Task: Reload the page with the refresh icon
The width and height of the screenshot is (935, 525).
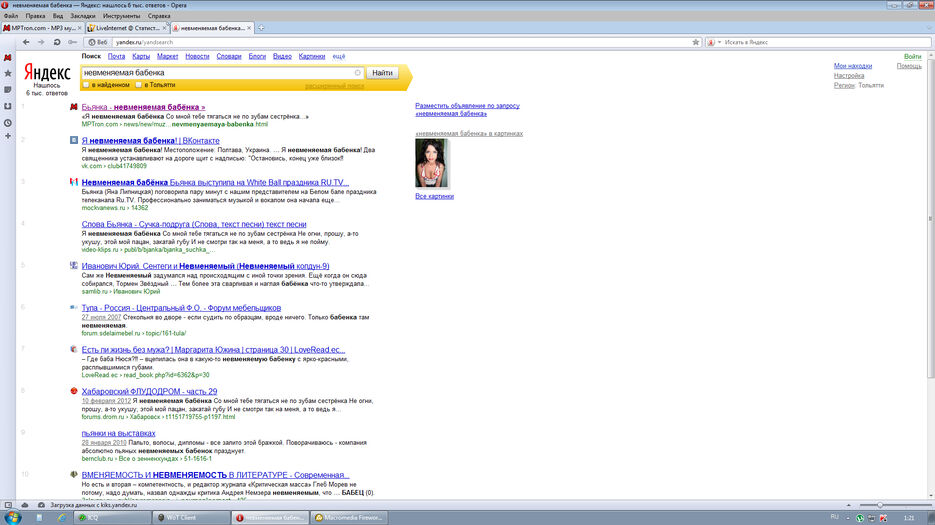Action: 57,42
